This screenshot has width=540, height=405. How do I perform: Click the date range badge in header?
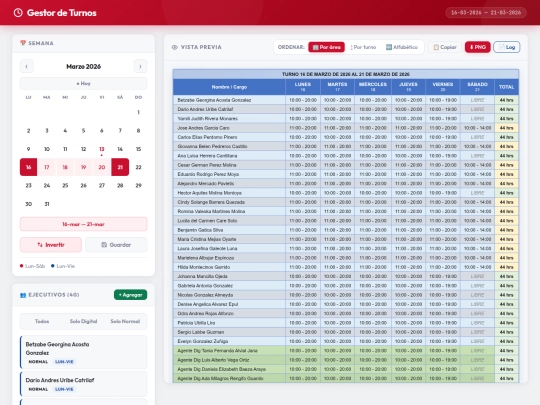coord(486,13)
